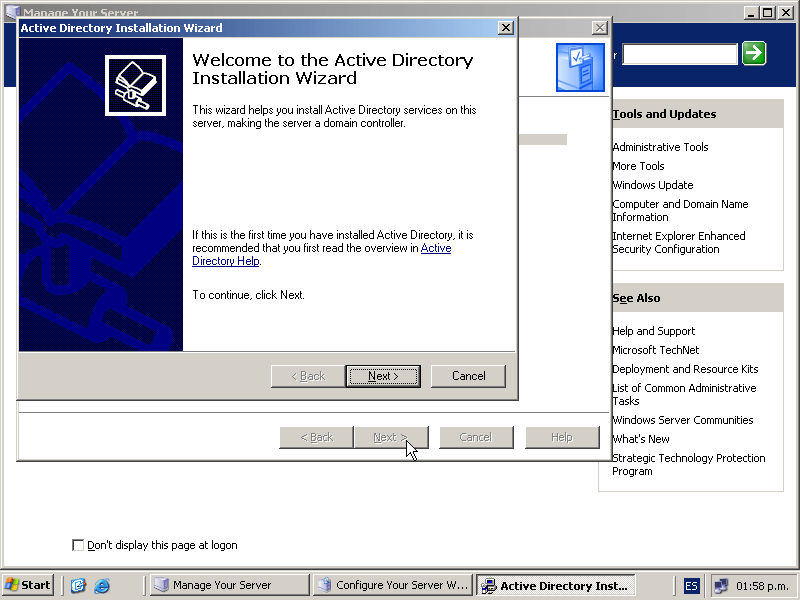
Task: Open Windows Update link
Action: coord(652,185)
